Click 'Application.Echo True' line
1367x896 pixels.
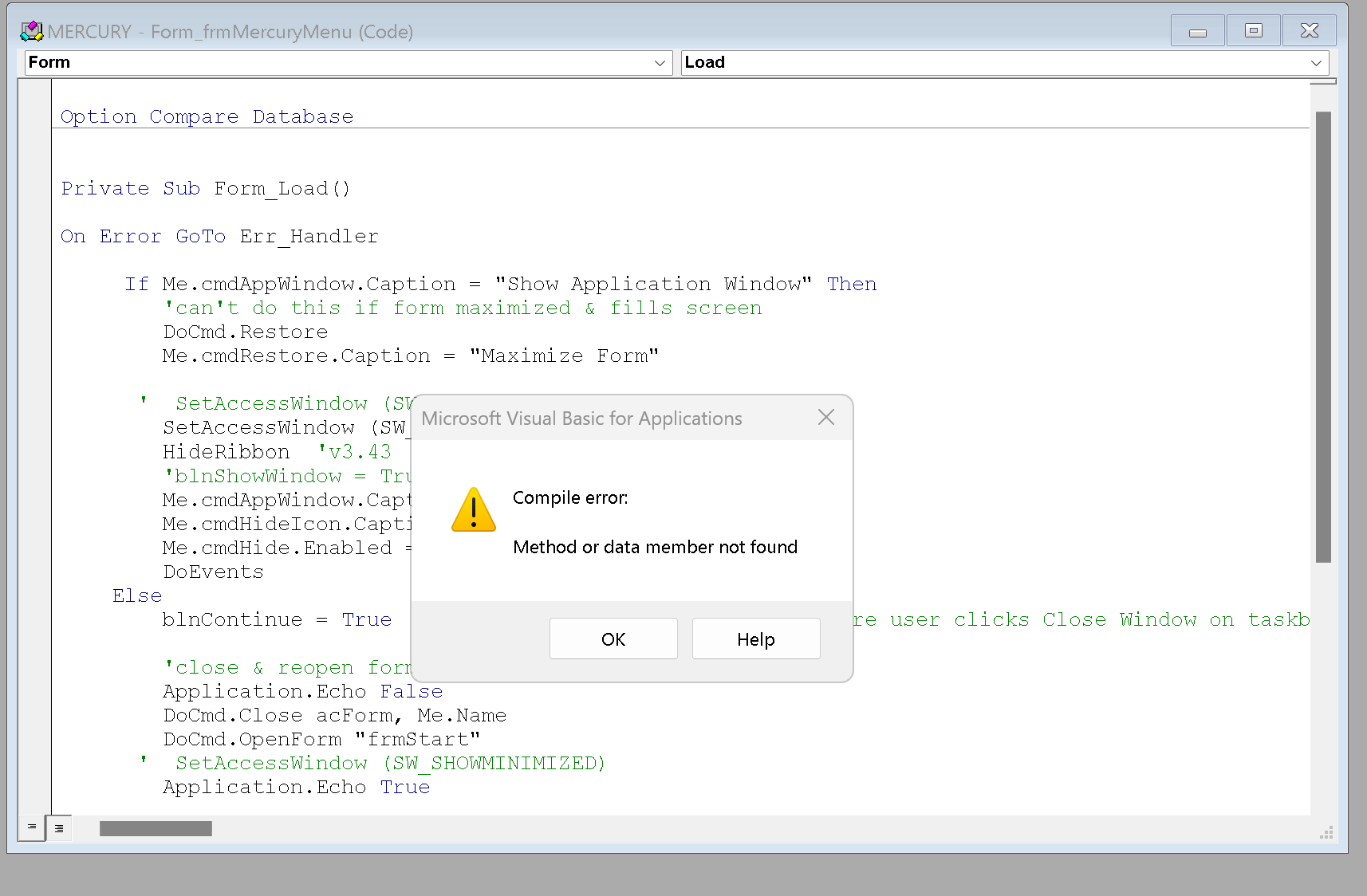click(x=297, y=787)
